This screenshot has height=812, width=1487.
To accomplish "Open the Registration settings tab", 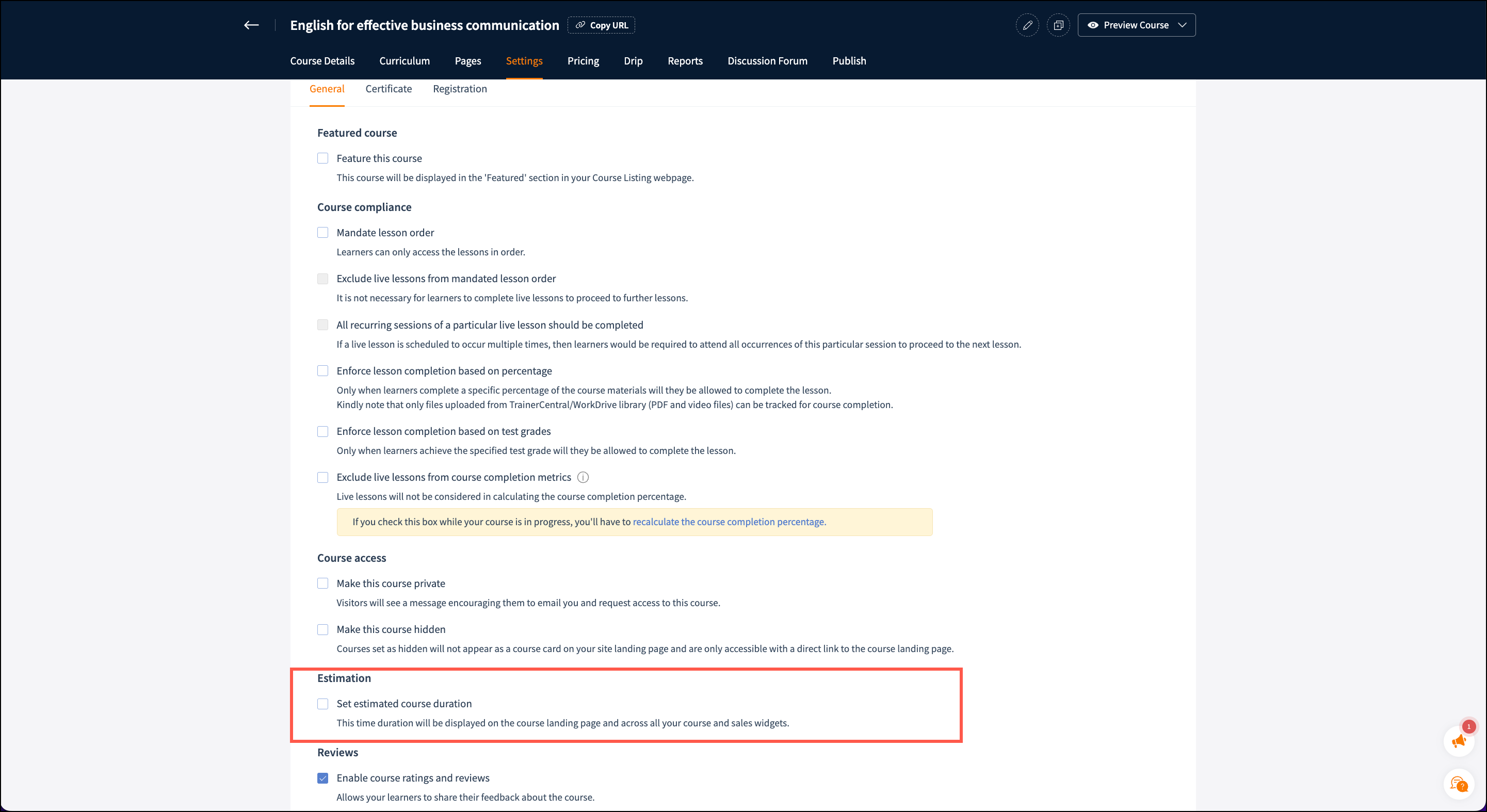I will point(460,89).
